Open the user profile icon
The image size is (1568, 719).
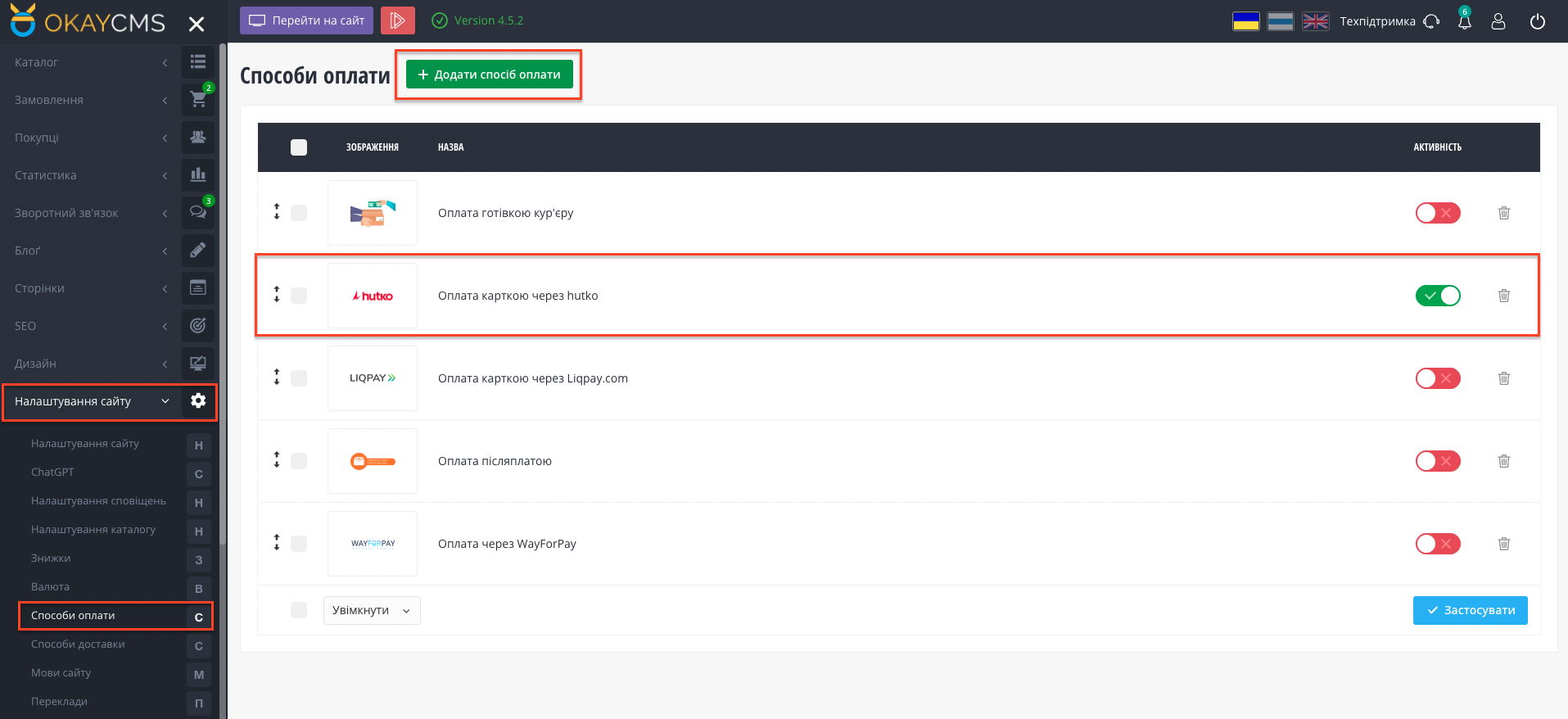pyautogui.click(x=1498, y=21)
